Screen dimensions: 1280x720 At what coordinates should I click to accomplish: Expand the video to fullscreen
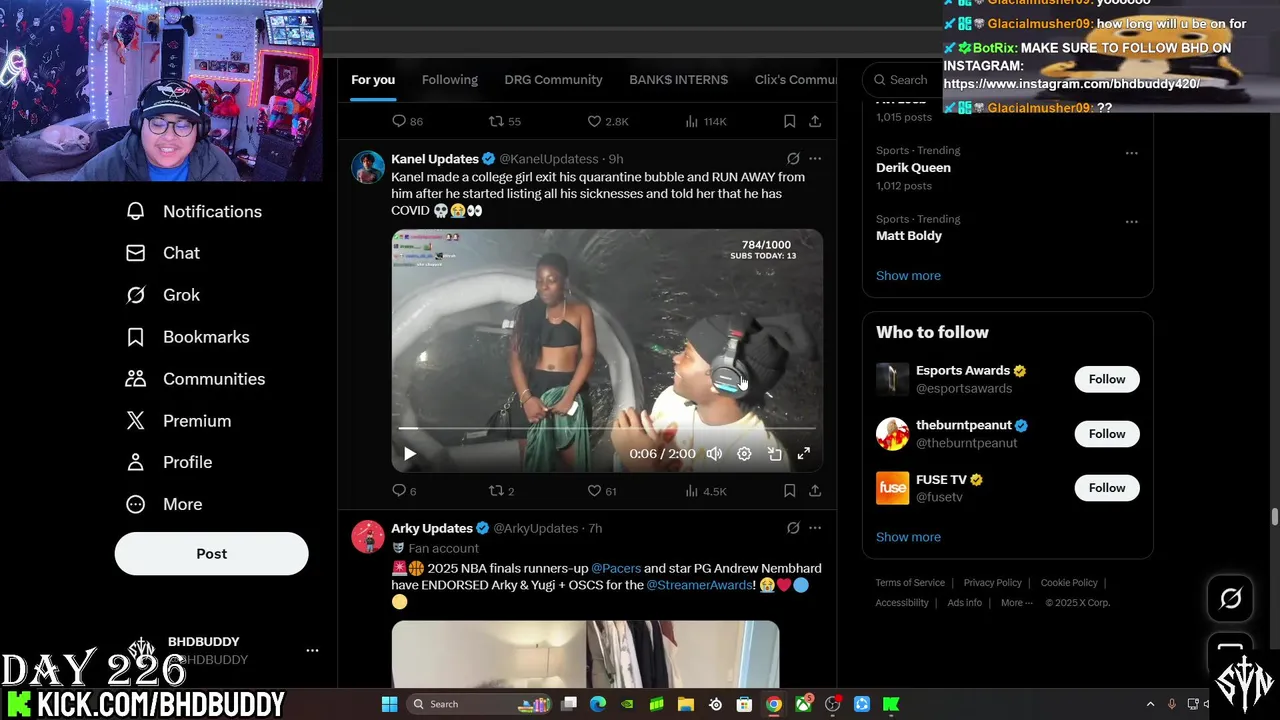803,454
